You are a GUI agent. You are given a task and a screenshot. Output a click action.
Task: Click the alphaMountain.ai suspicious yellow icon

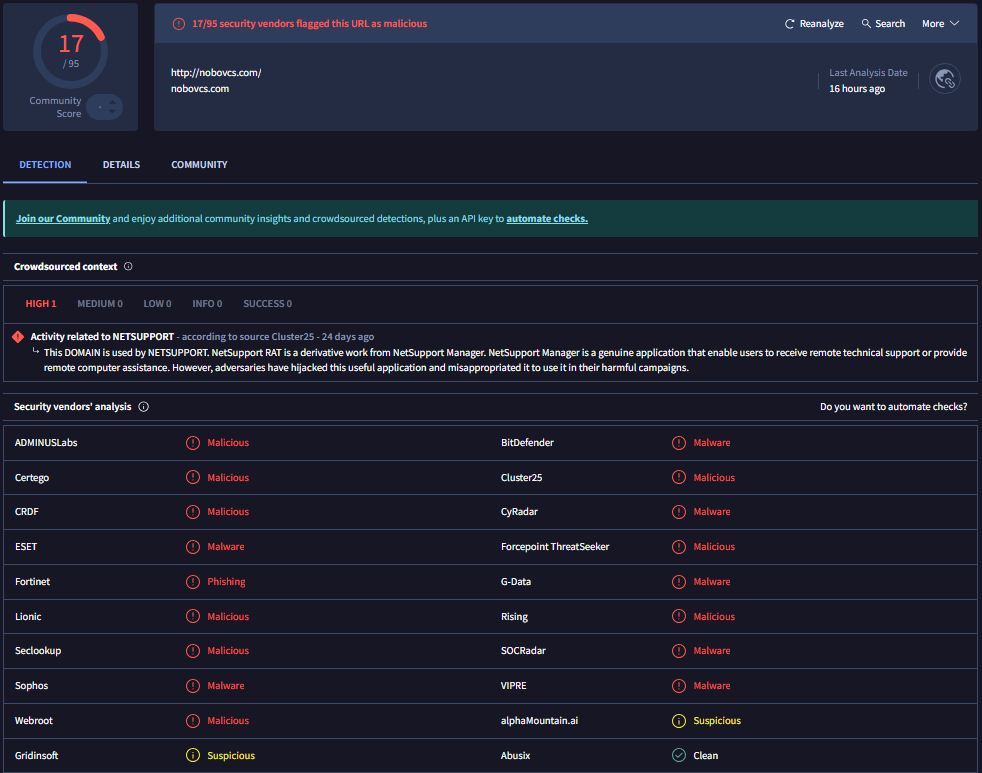679,721
